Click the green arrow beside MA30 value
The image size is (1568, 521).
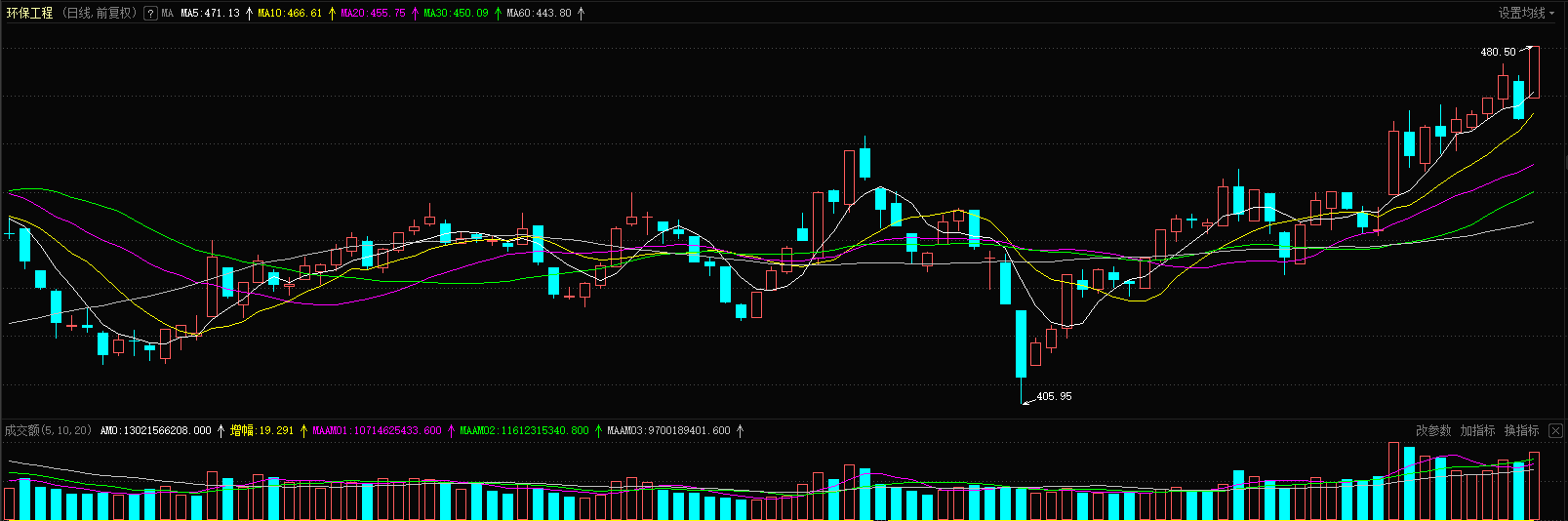pos(498,14)
